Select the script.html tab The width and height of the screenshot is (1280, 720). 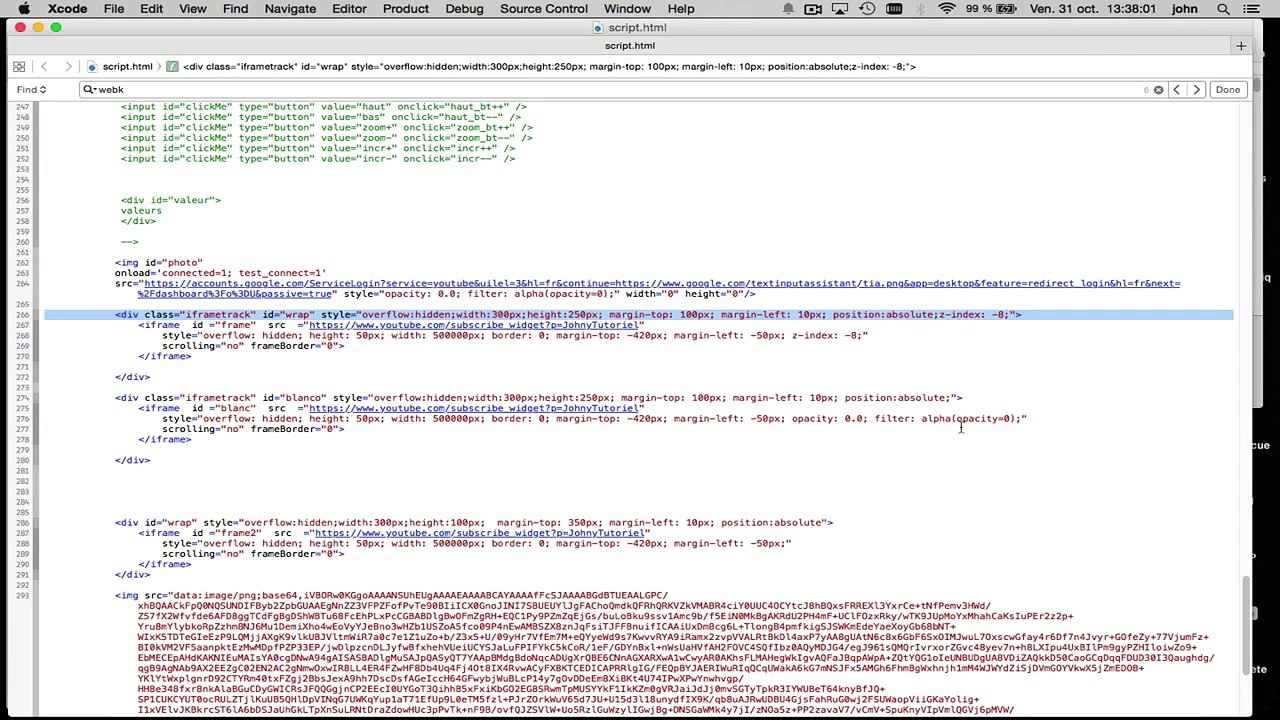[x=630, y=46]
